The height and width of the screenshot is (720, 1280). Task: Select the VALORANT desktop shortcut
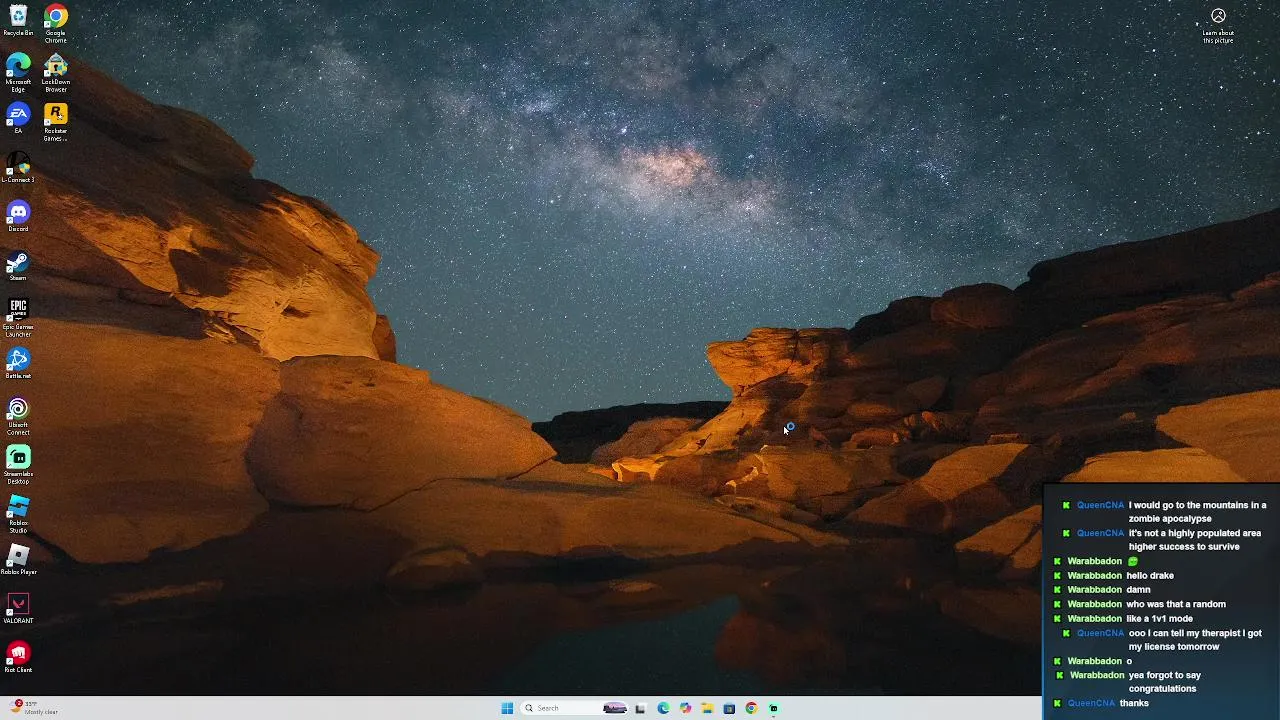pos(18,608)
